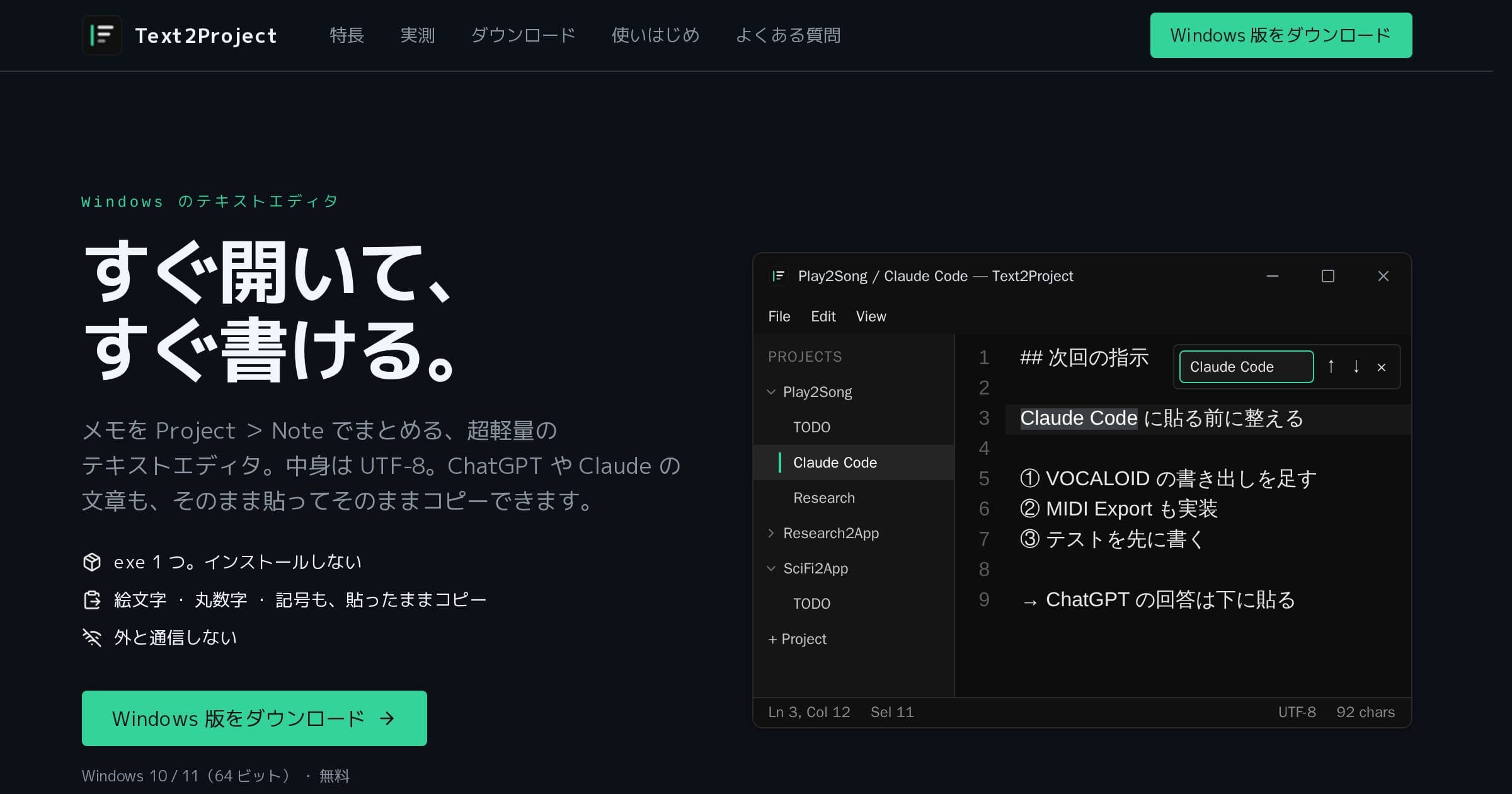Click the arrow icon on hero download button
This screenshot has height=794, width=1512.
pyautogui.click(x=387, y=718)
